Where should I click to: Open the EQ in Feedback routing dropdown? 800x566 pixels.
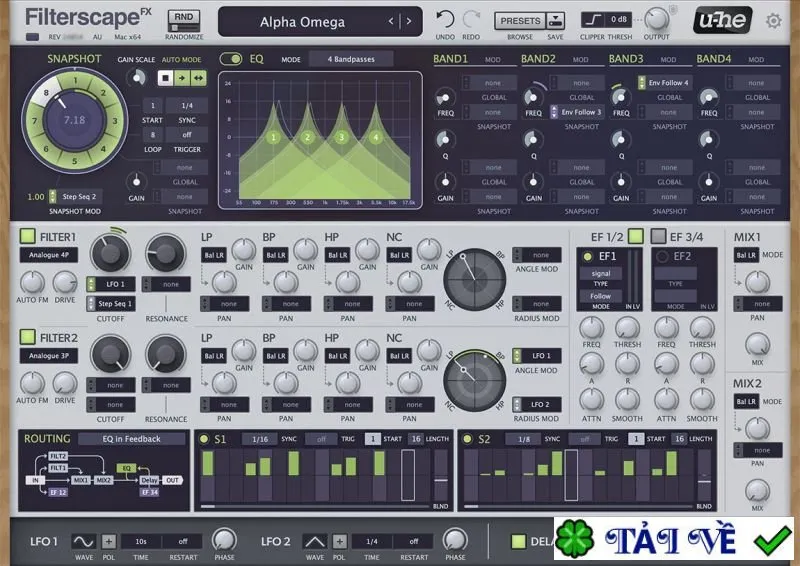[x=132, y=438]
